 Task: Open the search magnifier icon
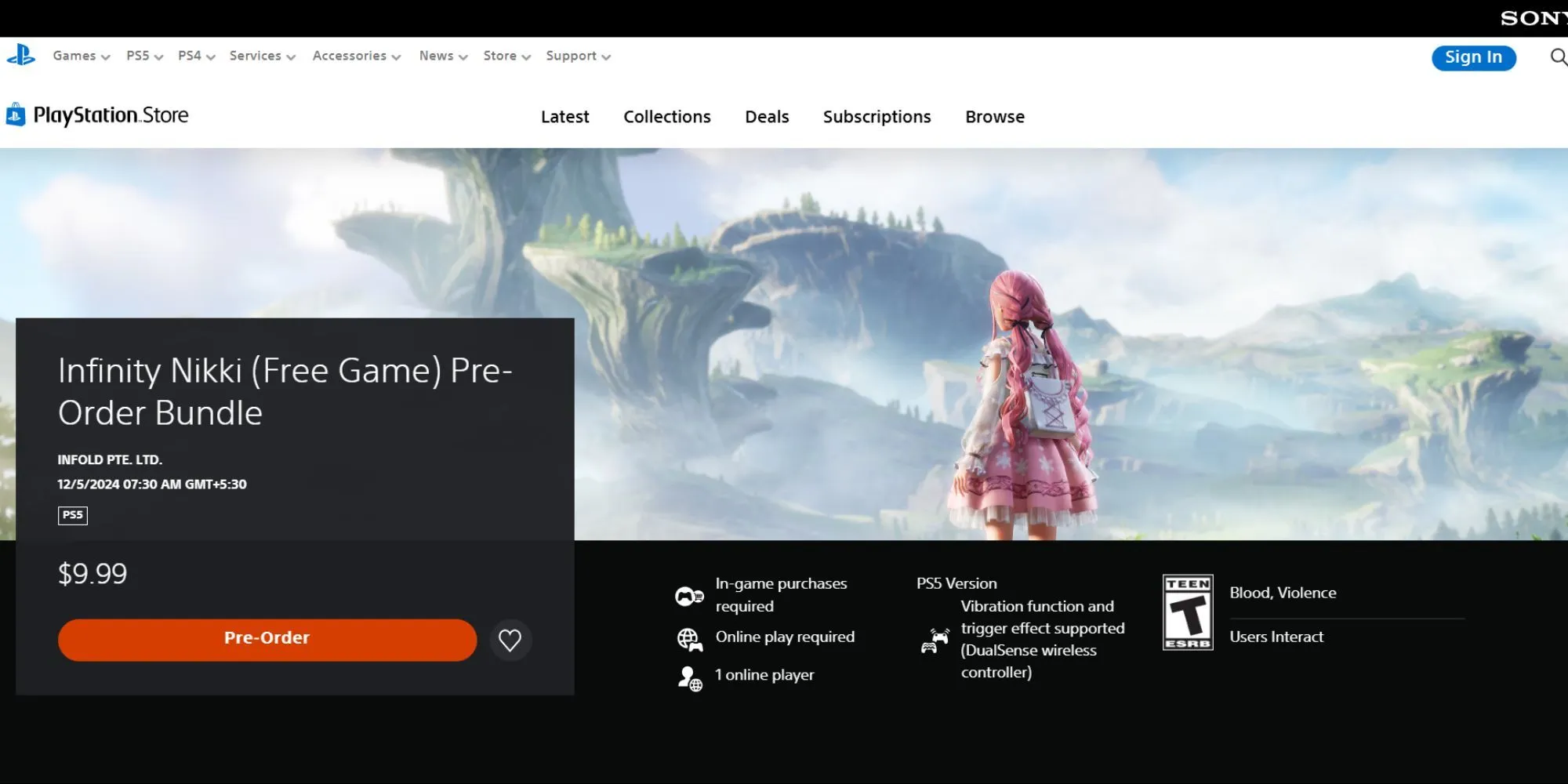coord(1559,57)
